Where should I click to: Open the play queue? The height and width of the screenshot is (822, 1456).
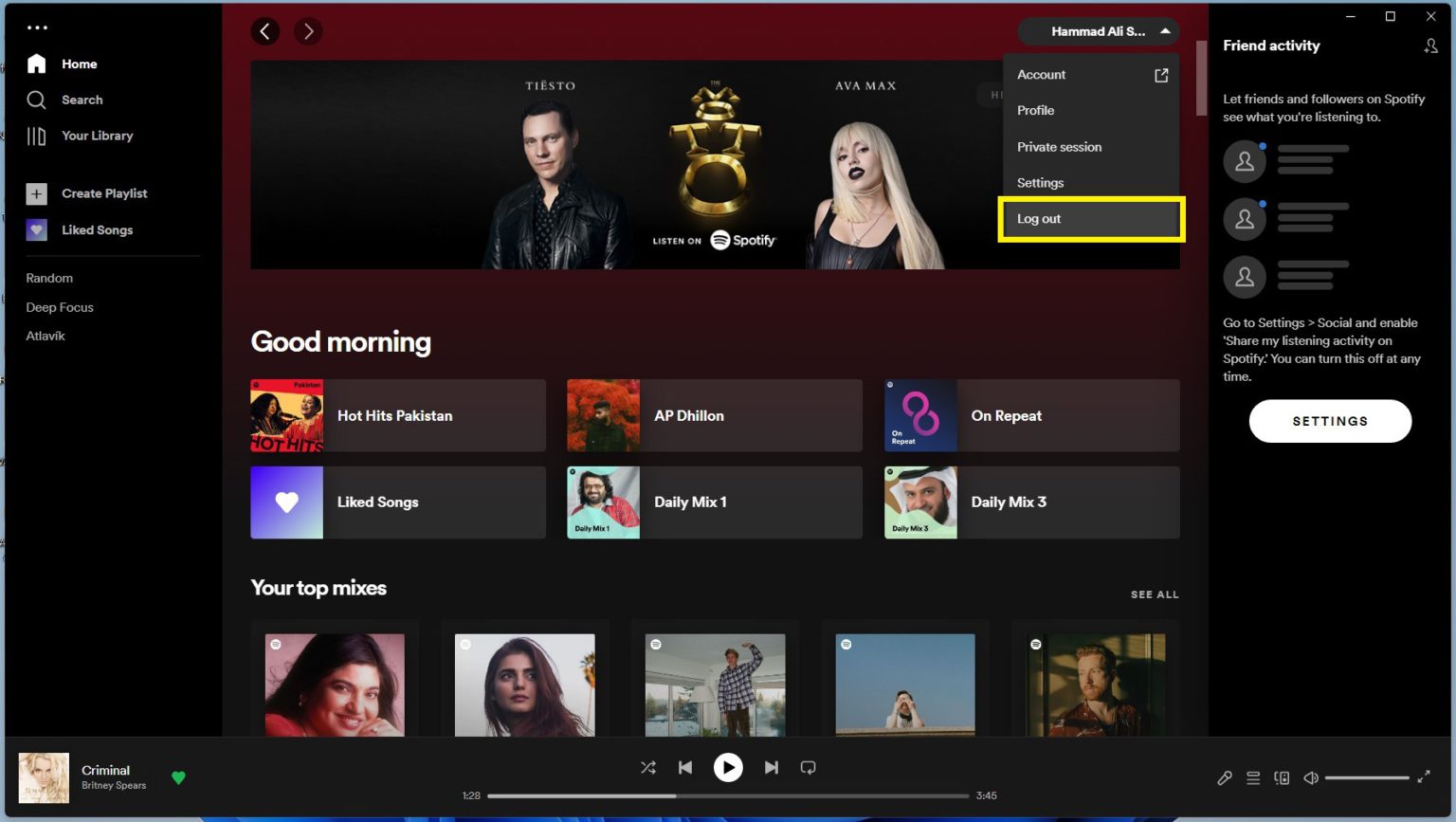[1253, 777]
